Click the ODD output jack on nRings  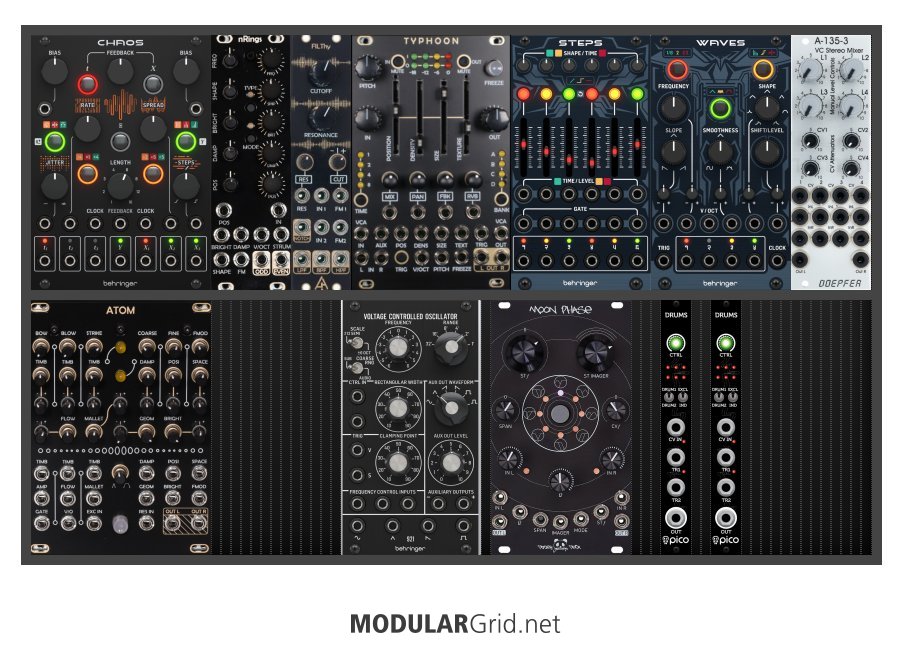pos(262,259)
